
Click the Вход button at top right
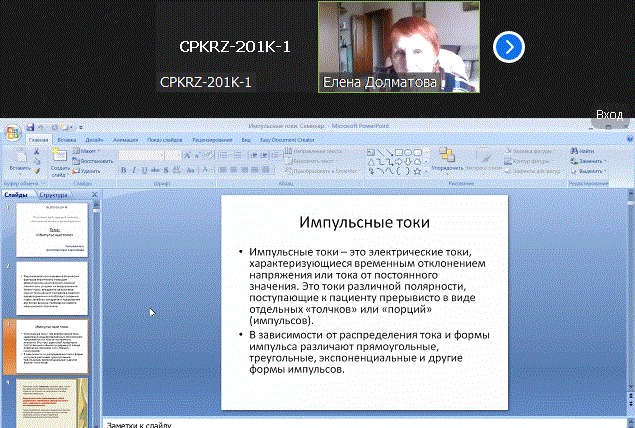[x=609, y=115]
